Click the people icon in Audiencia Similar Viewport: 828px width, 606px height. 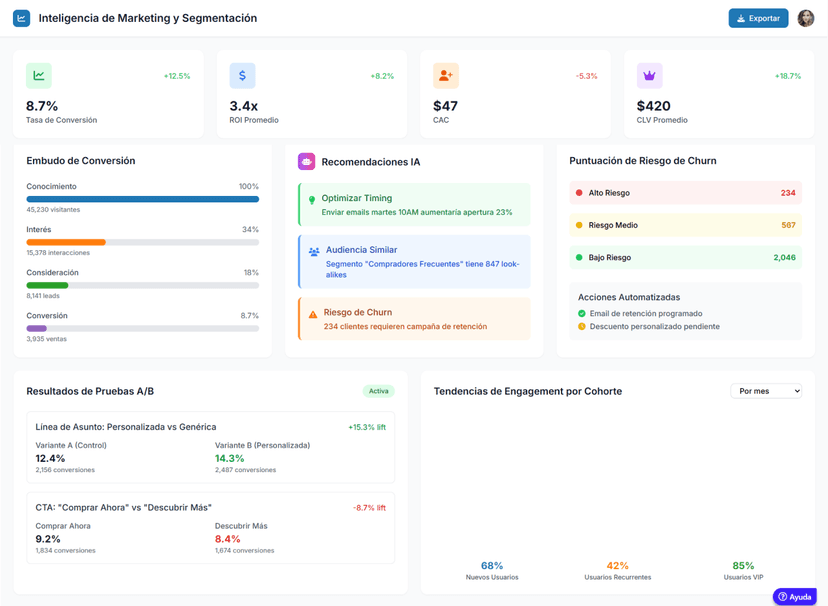click(x=314, y=252)
